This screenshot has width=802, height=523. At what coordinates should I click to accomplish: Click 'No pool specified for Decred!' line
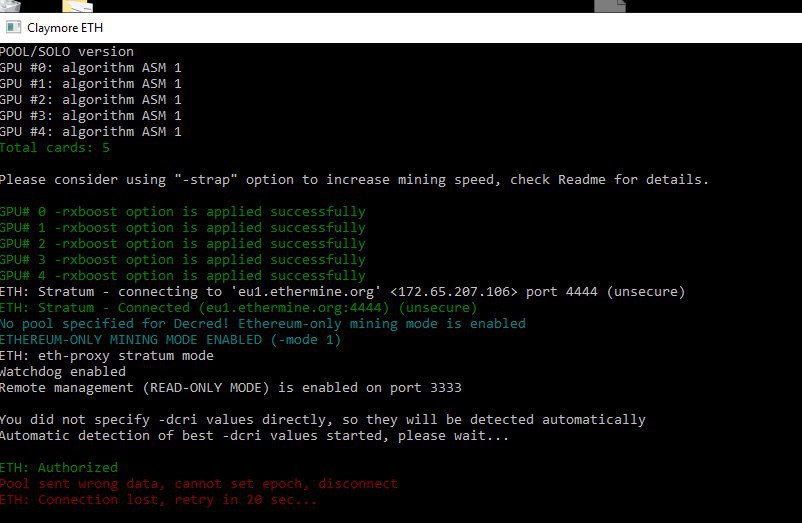(262, 324)
